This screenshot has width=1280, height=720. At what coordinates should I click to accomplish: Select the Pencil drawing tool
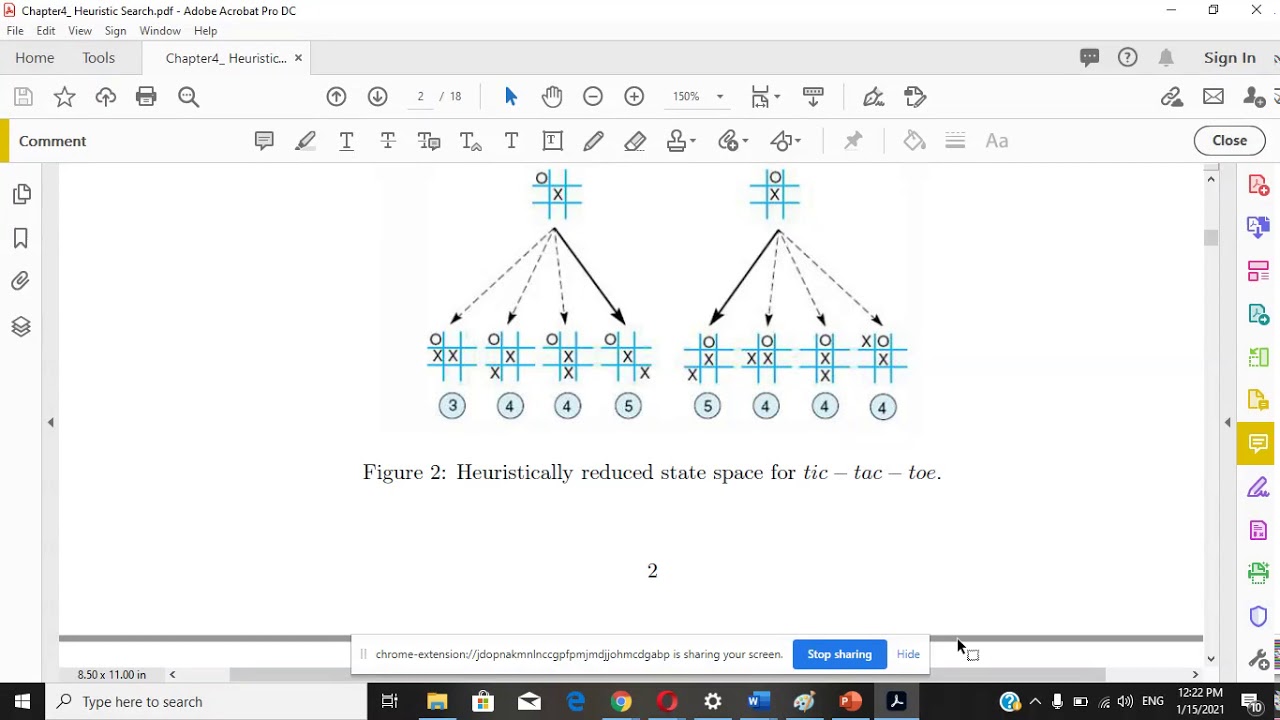point(593,141)
